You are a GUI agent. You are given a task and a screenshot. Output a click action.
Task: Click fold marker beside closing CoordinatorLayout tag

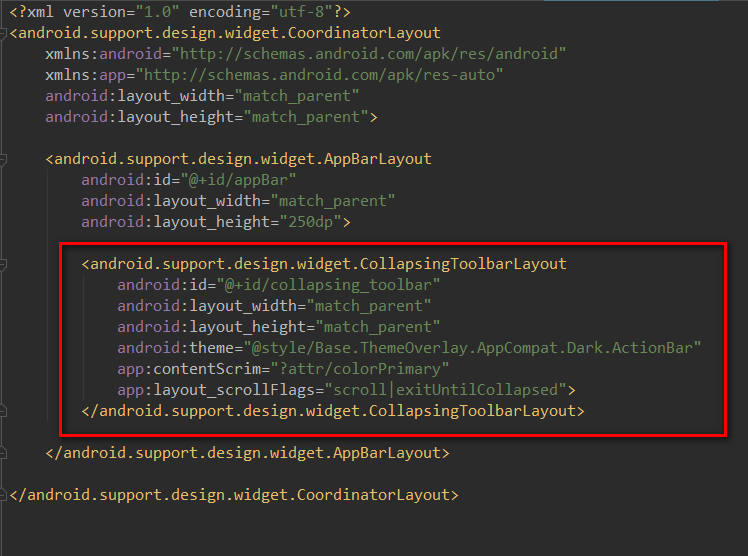(2, 495)
